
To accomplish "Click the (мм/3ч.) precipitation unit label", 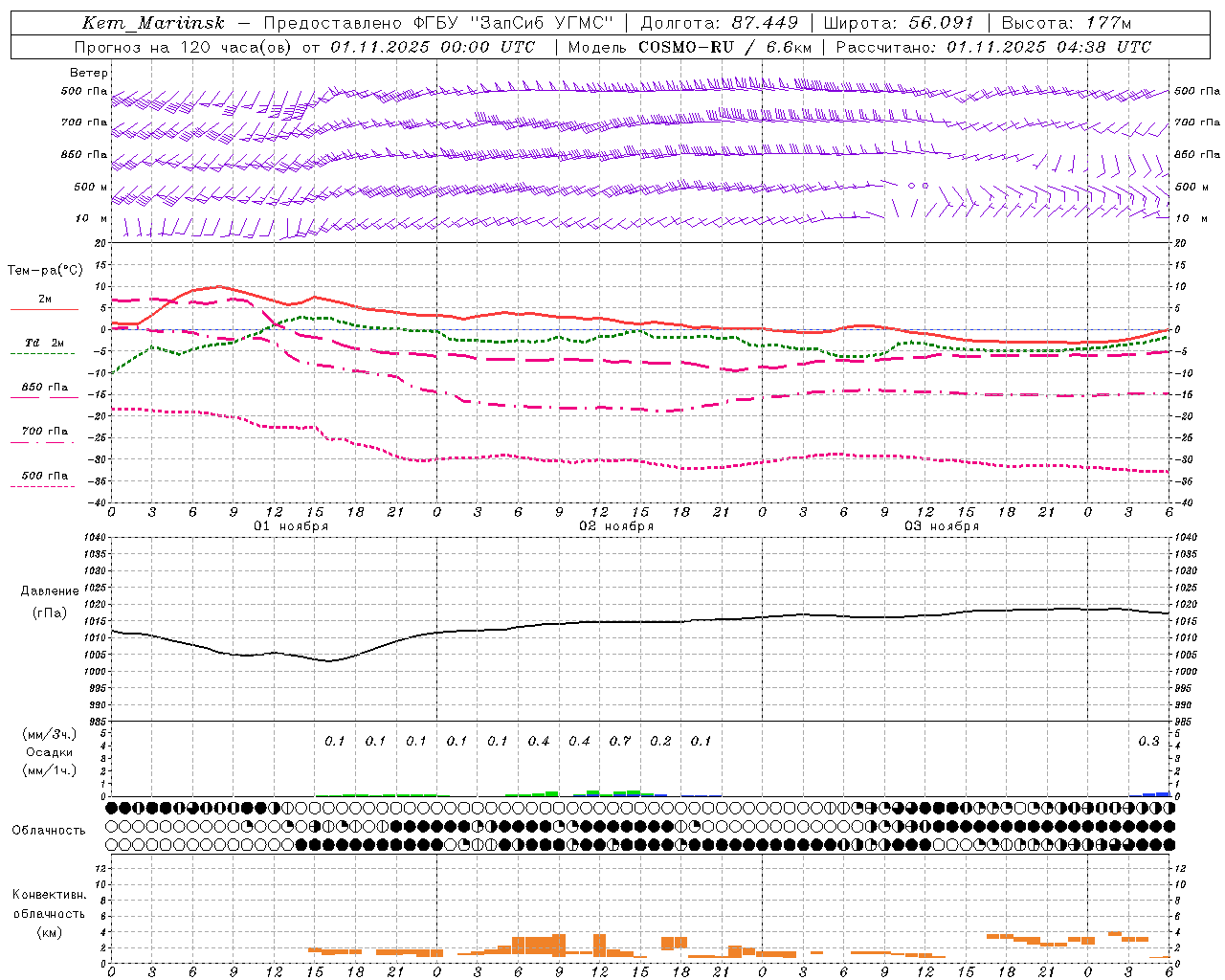I will click(x=50, y=734).
